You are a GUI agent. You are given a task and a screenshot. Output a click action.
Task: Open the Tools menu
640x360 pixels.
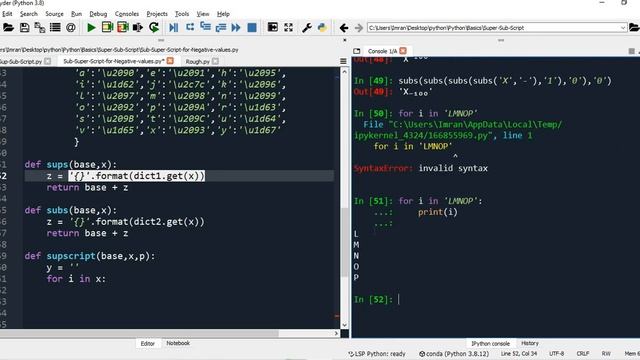tap(182, 14)
